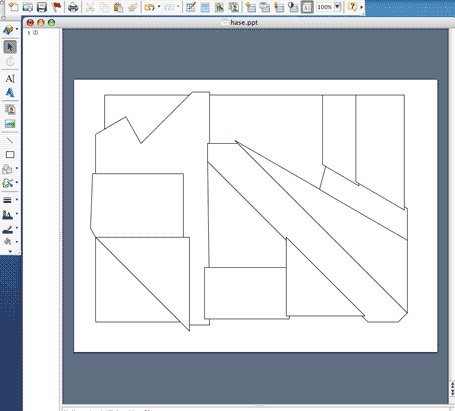Click the Tables and Borders pencil icon

point(191,7)
